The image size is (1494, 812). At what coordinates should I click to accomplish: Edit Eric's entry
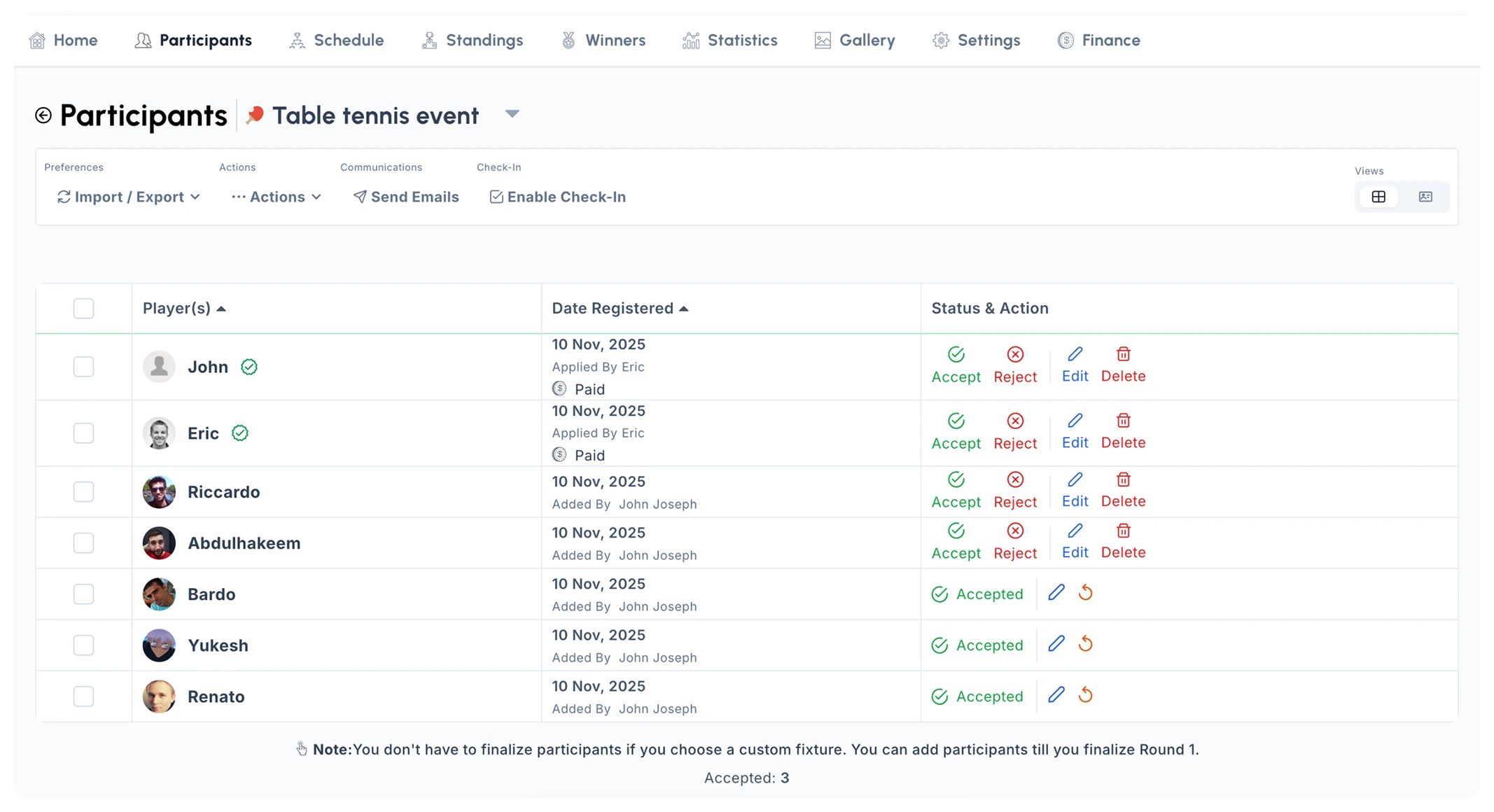[x=1075, y=431]
